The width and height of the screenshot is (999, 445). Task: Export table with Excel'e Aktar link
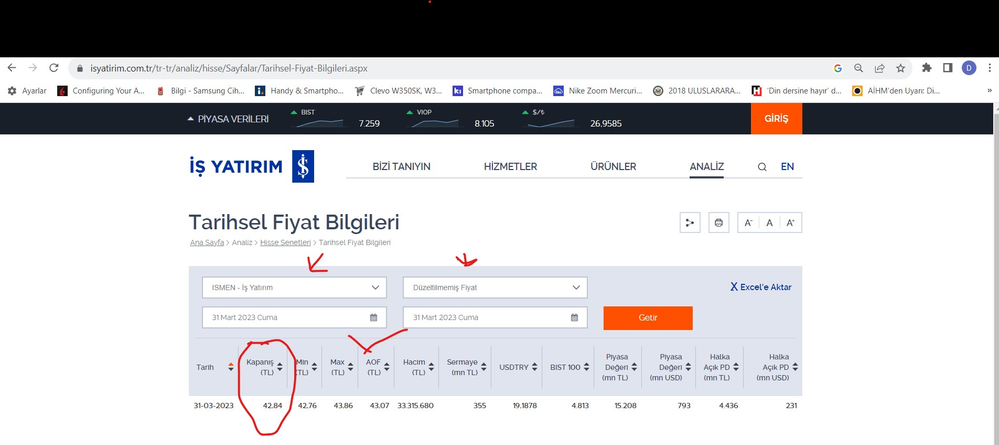click(761, 287)
